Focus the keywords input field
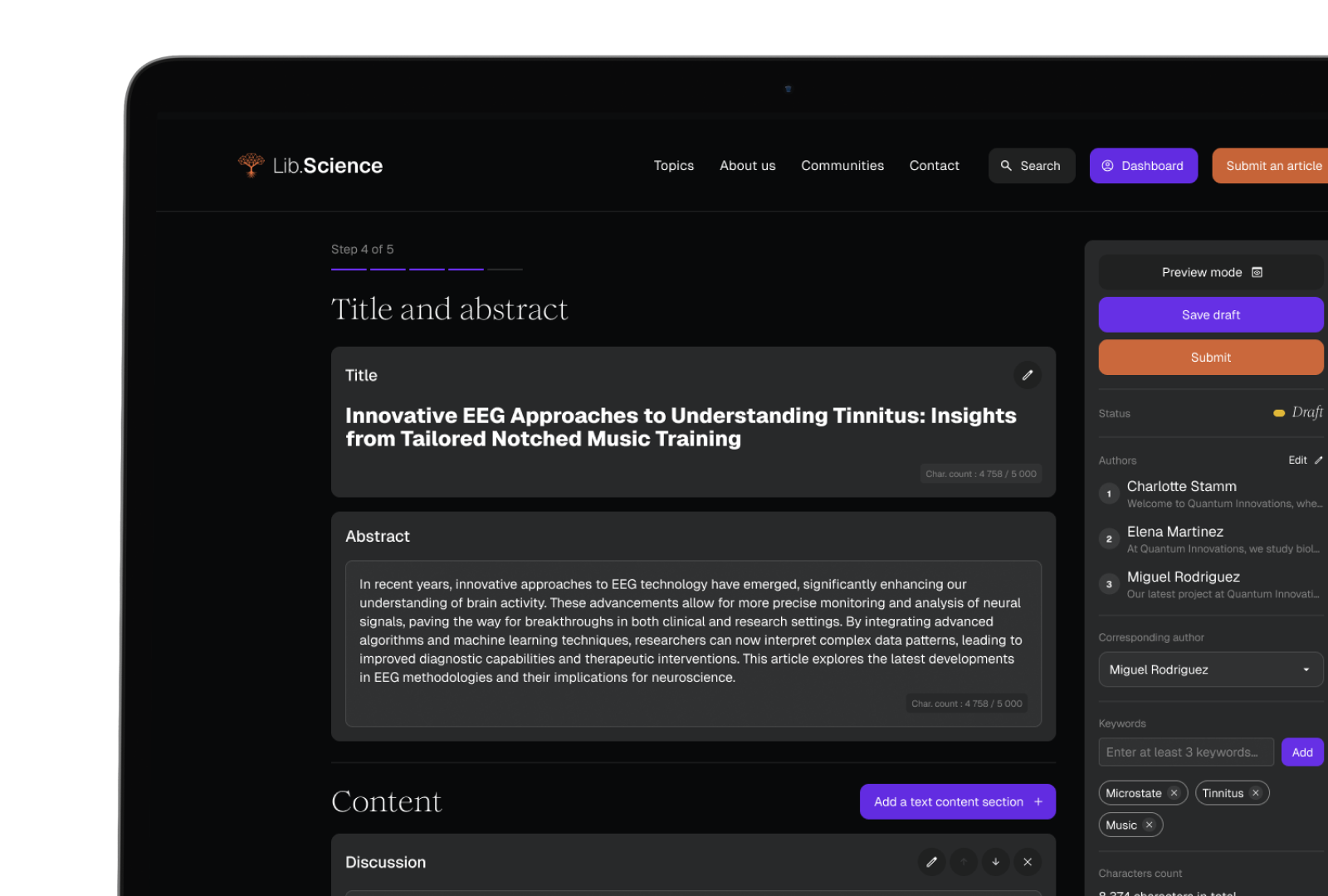The width and height of the screenshot is (1328, 896). [1185, 752]
